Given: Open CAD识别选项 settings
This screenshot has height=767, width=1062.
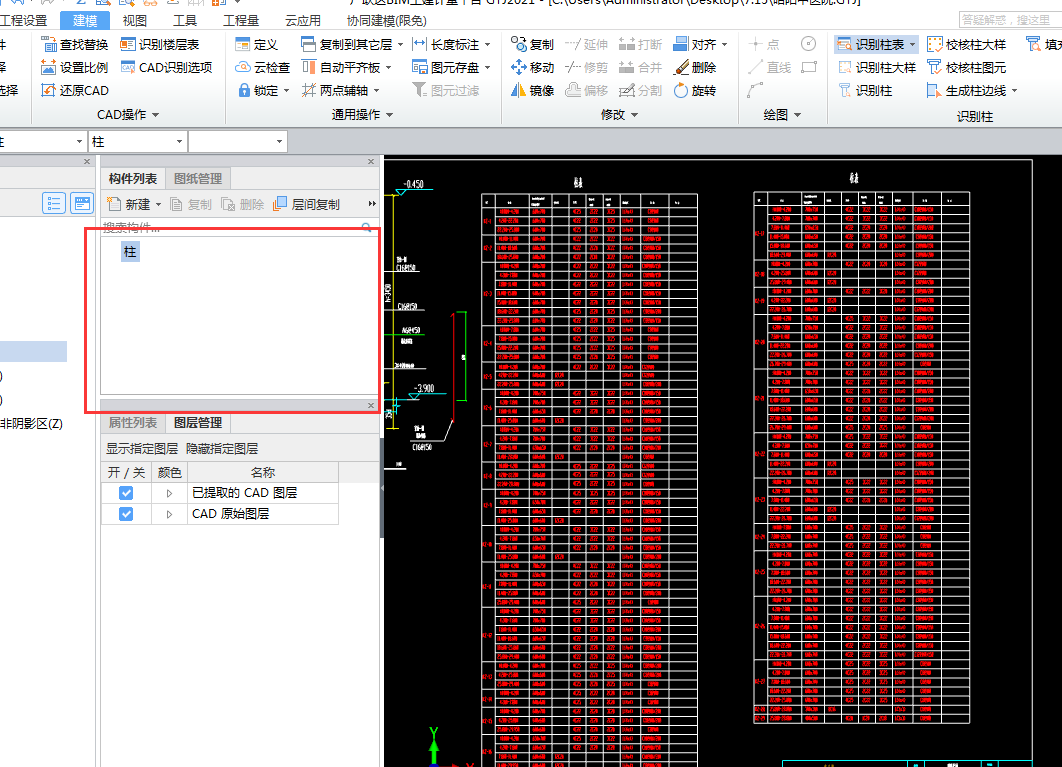Looking at the screenshot, I should (167, 68).
